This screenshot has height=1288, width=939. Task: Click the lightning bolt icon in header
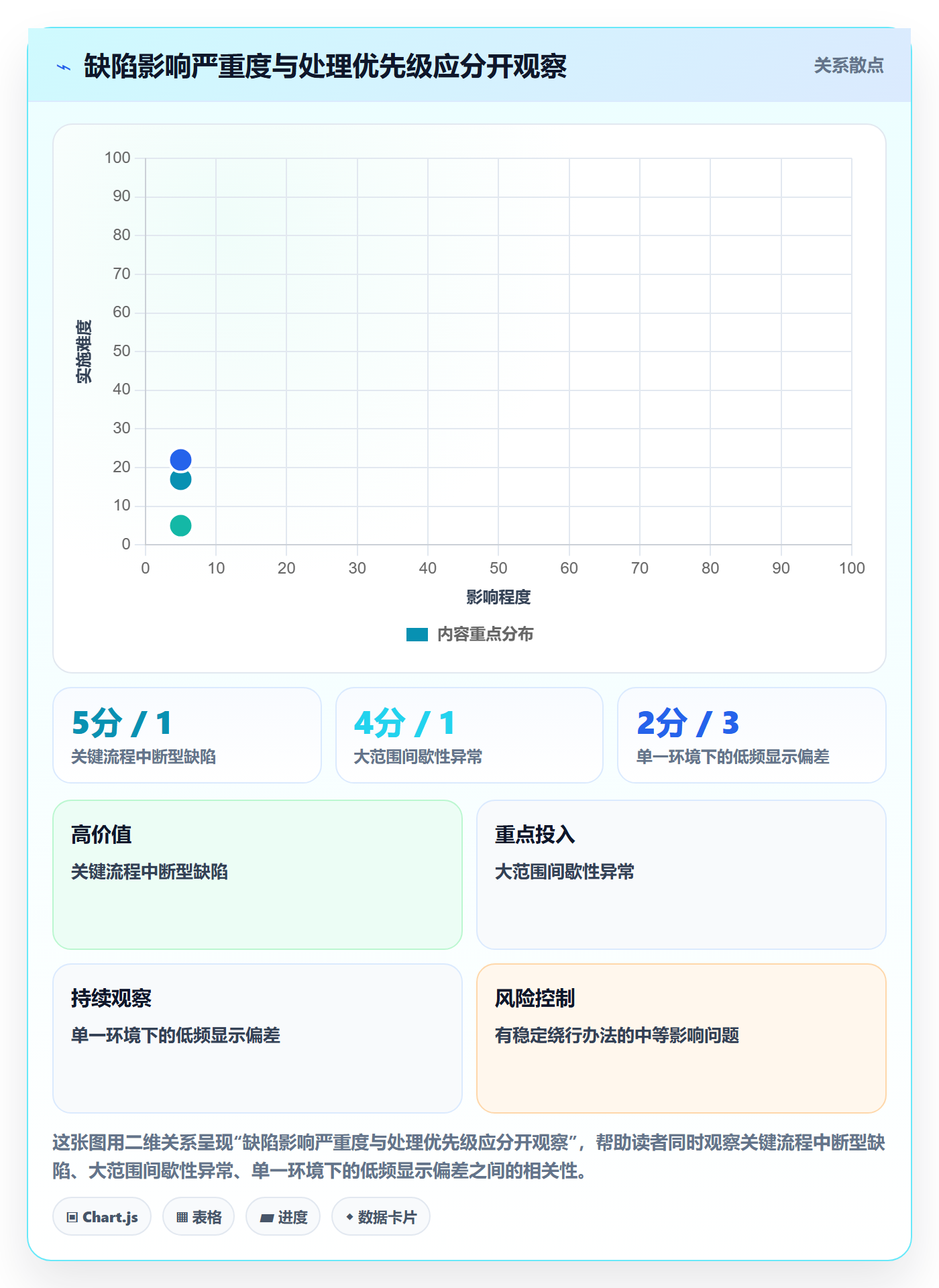coord(64,67)
